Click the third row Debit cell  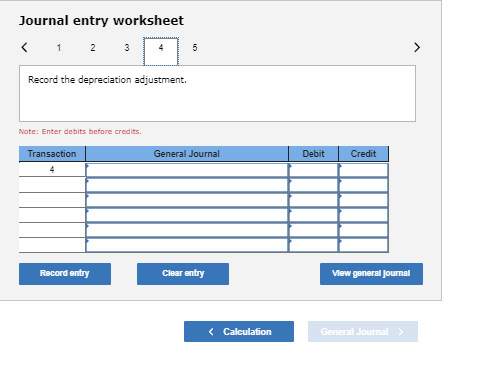(x=313, y=200)
